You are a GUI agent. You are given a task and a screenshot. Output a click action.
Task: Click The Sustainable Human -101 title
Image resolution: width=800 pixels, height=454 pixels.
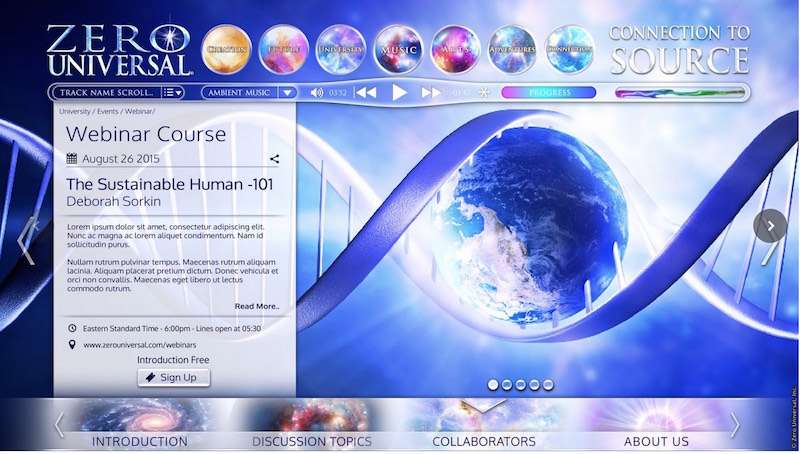click(x=170, y=184)
